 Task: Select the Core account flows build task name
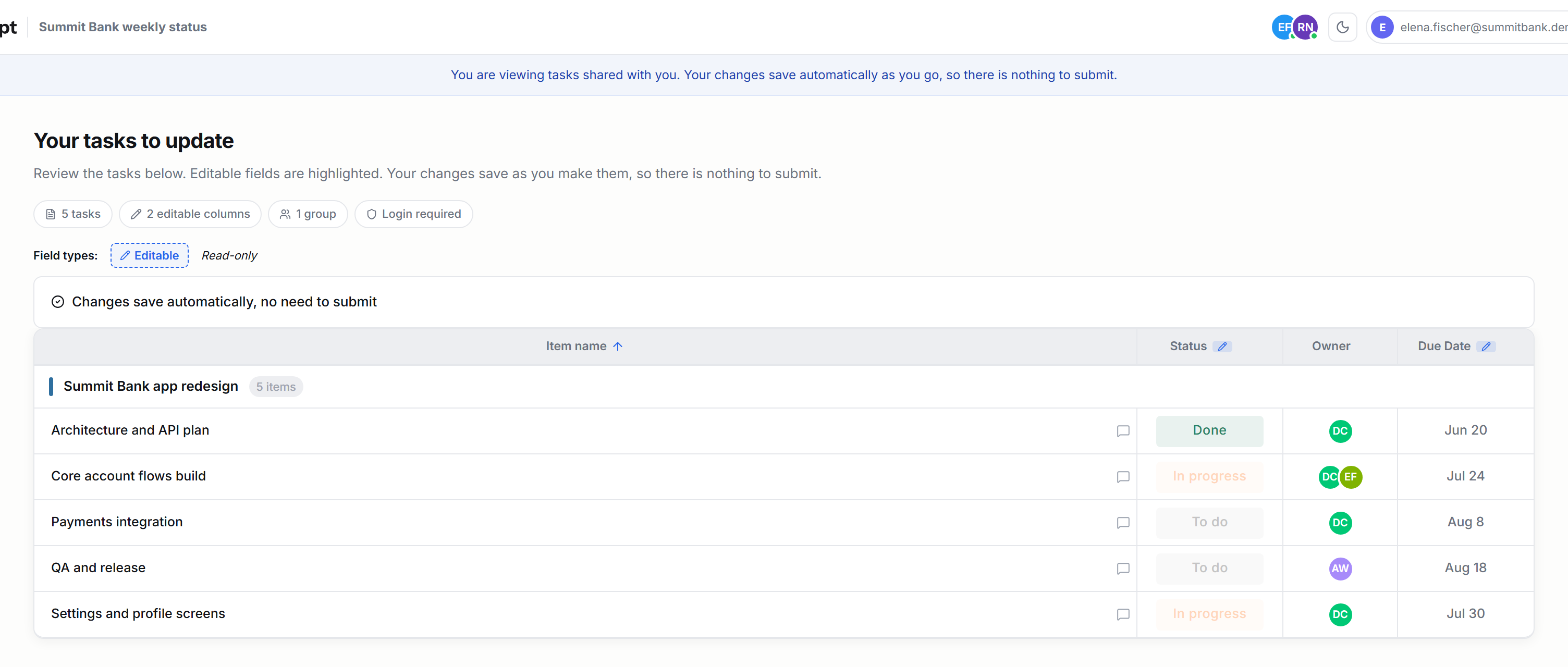[x=128, y=476]
